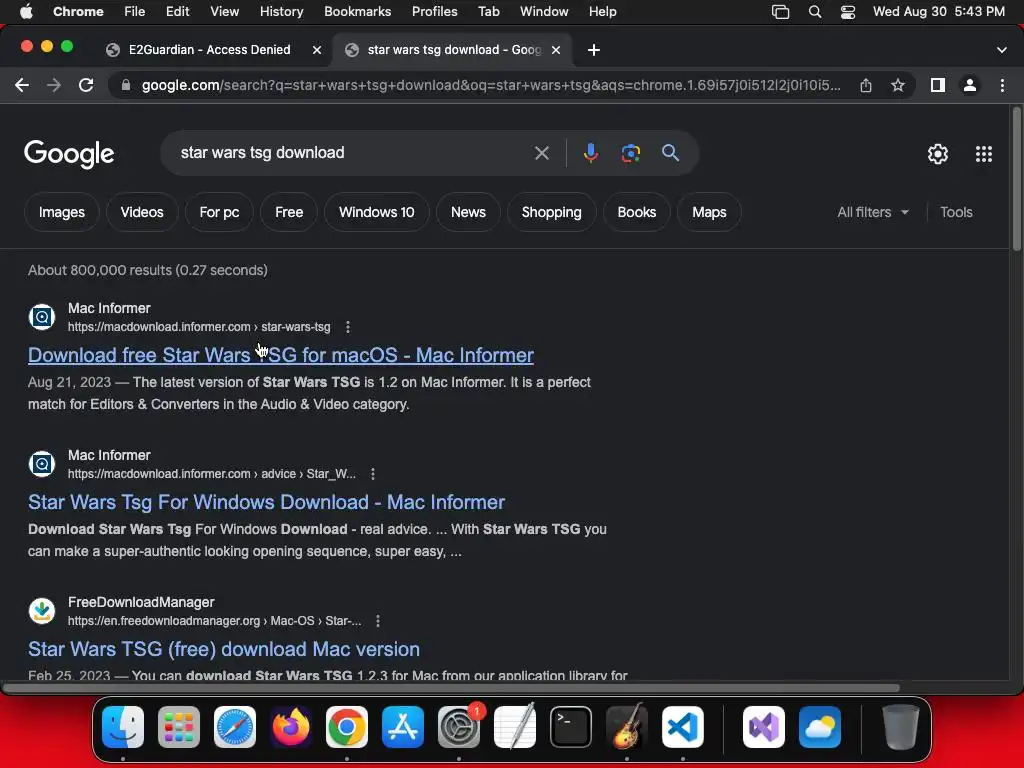
Task: Expand the All filters dropdown
Action: pos(873,212)
